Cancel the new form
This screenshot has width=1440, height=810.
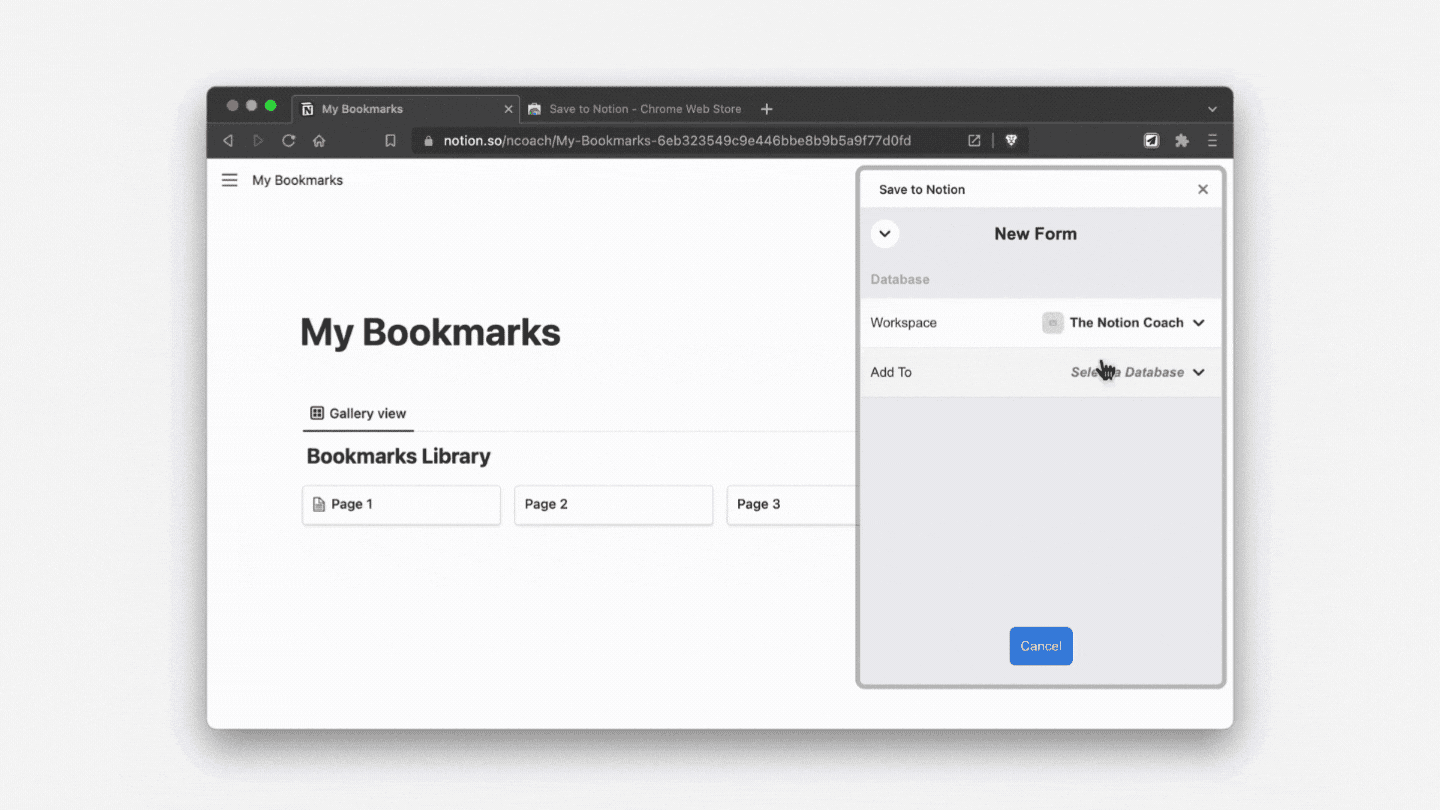coord(1041,646)
